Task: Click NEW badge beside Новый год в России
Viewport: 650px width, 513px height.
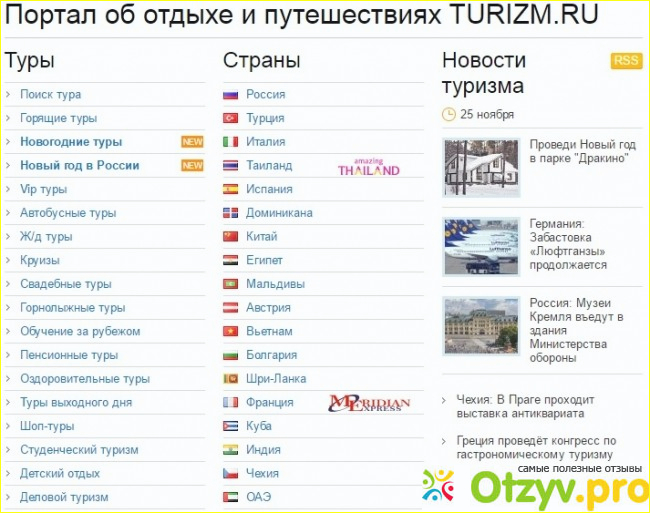Action: (192, 165)
